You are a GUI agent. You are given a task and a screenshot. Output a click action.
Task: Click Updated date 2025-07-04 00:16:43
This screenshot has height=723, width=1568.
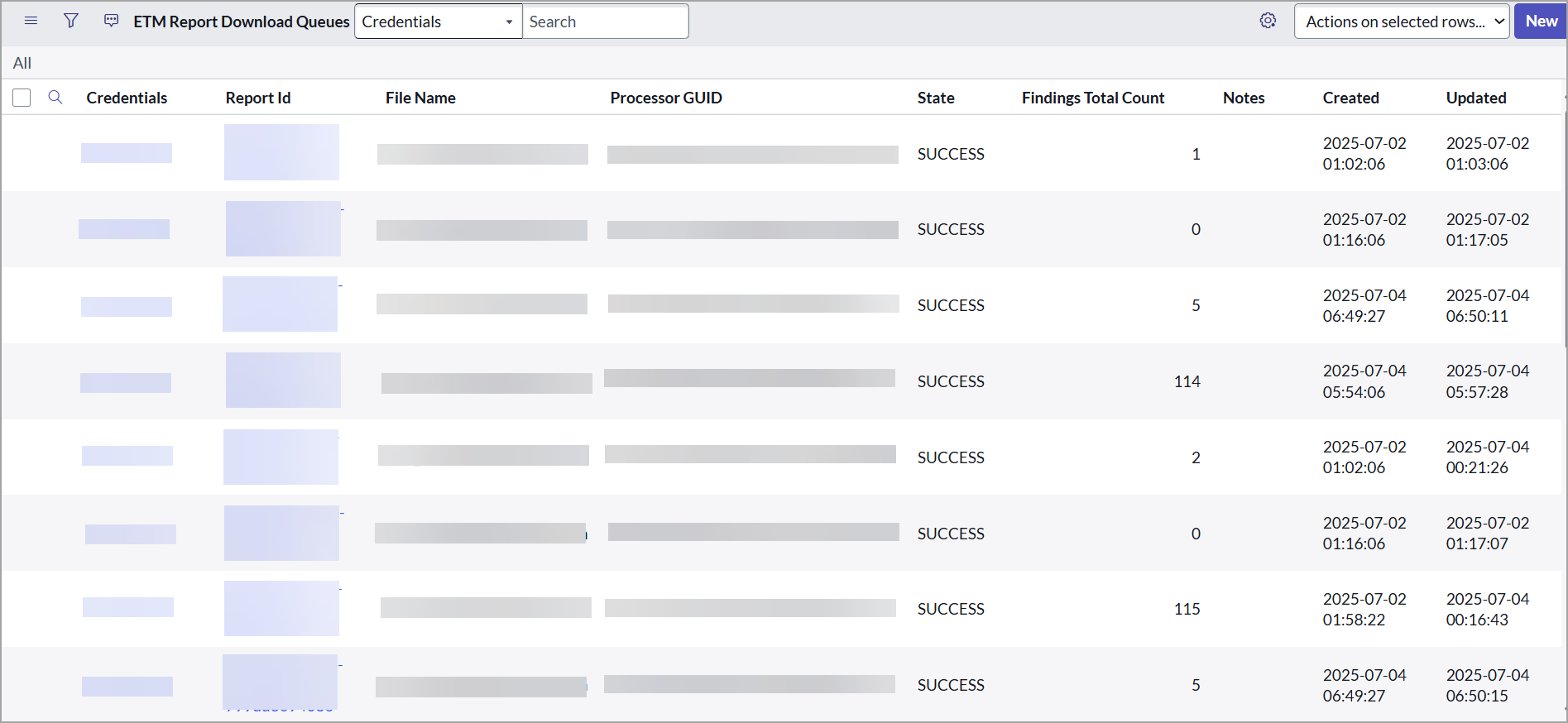(1488, 609)
